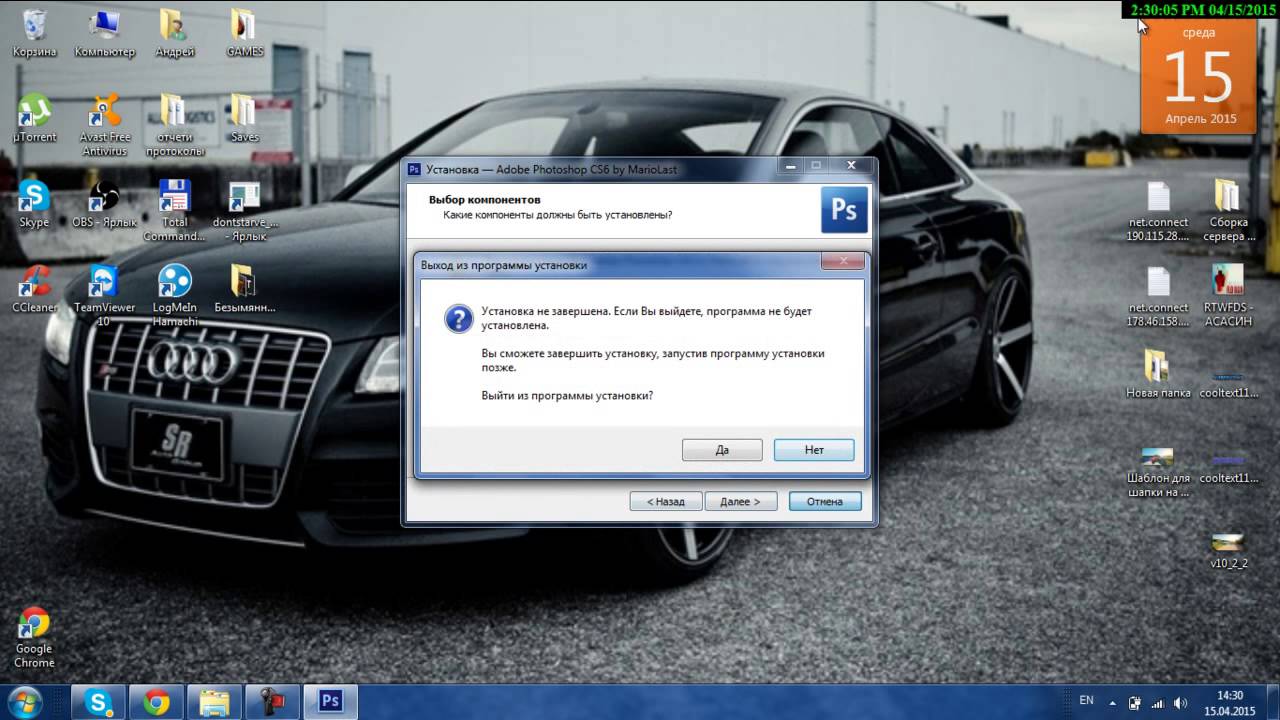1280x720 pixels.
Task: Select the Skype desktop shortcut
Action: coord(34,204)
